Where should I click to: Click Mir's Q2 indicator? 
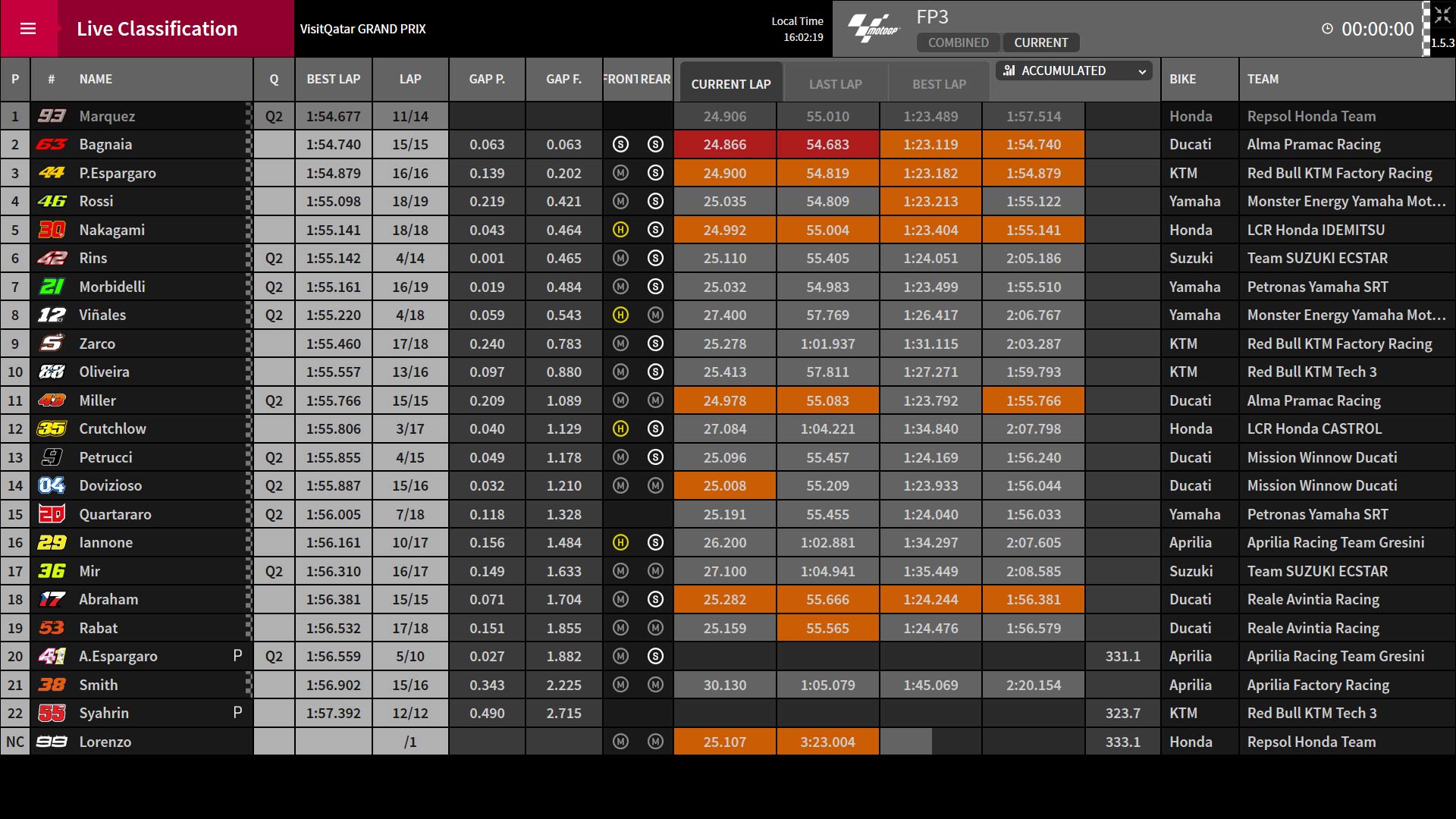coord(274,571)
